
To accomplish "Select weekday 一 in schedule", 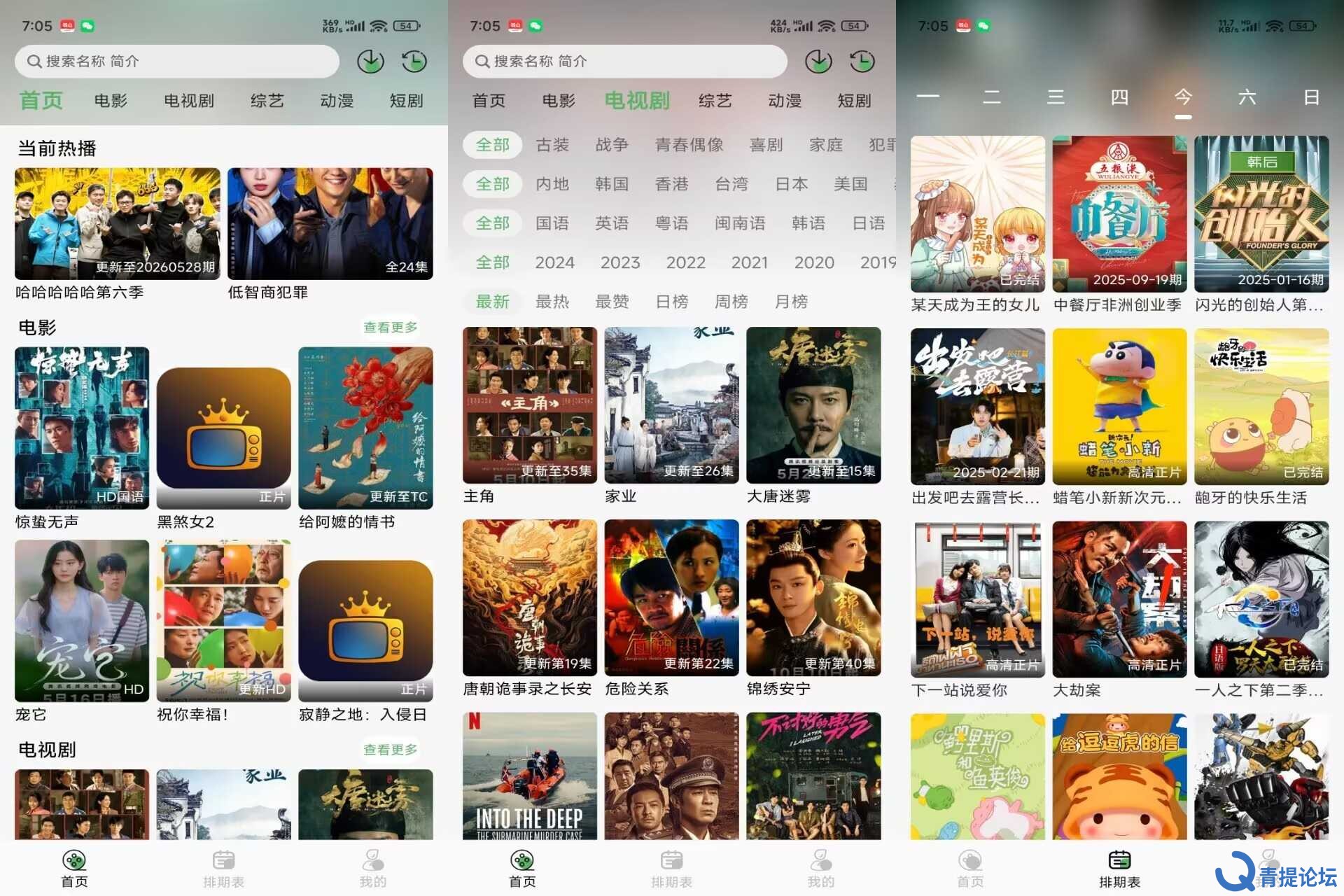I will 927,97.
